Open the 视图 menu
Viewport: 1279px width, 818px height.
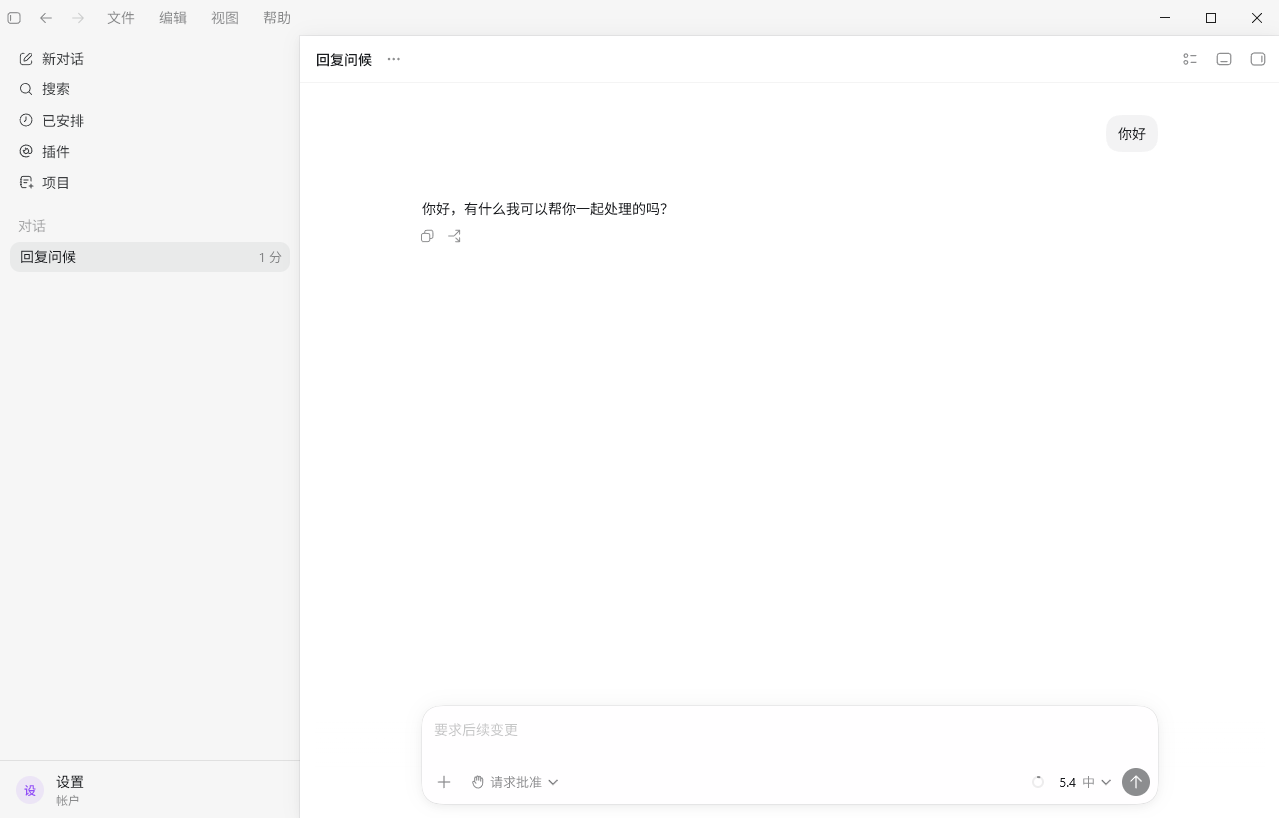[x=225, y=18]
